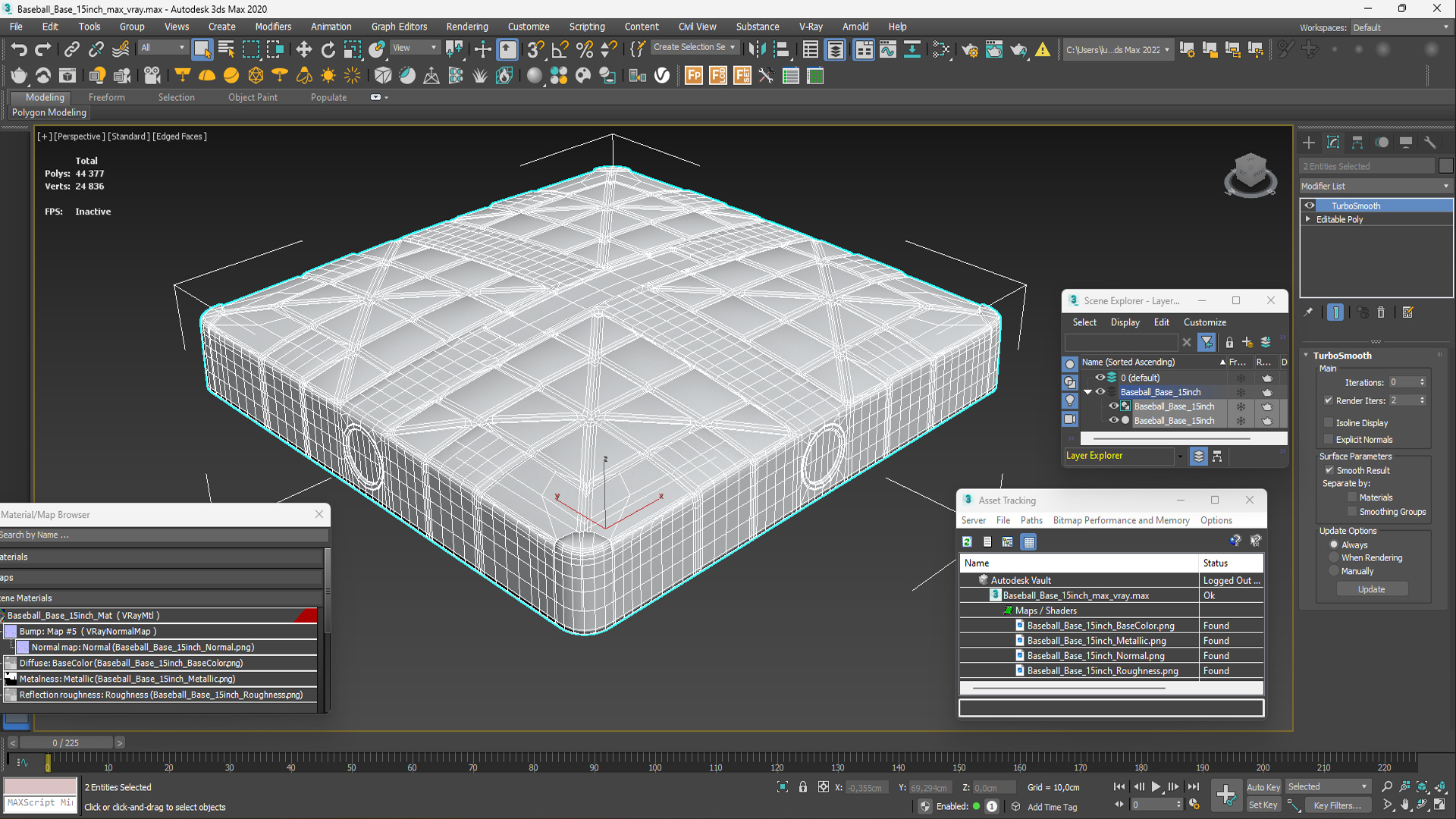Image resolution: width=1456 pixels, height=819 pixels.
Task: Toggle the Percent Snap icon
Action: [x=584, y=50]
